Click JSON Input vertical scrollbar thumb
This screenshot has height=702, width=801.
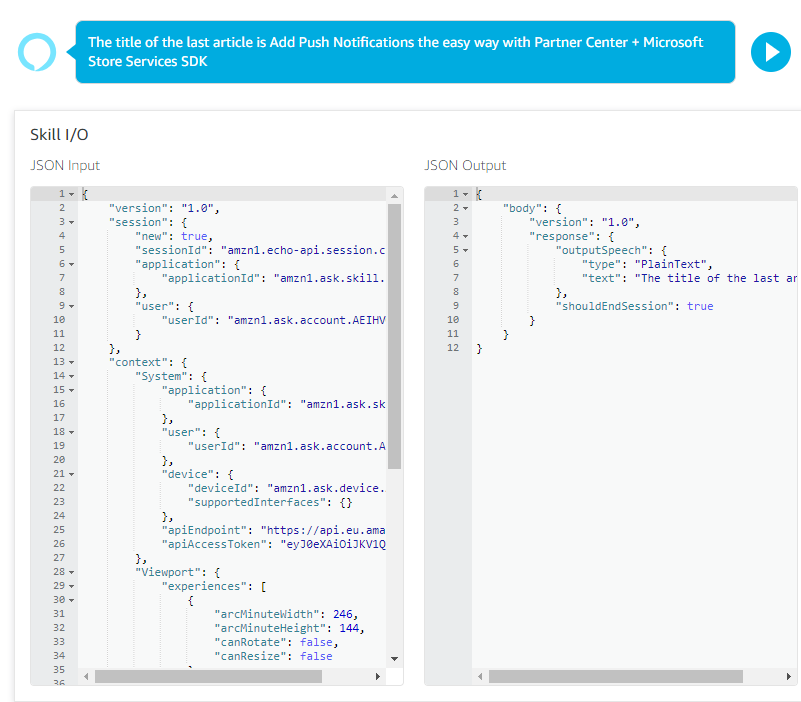coord(394,336)
